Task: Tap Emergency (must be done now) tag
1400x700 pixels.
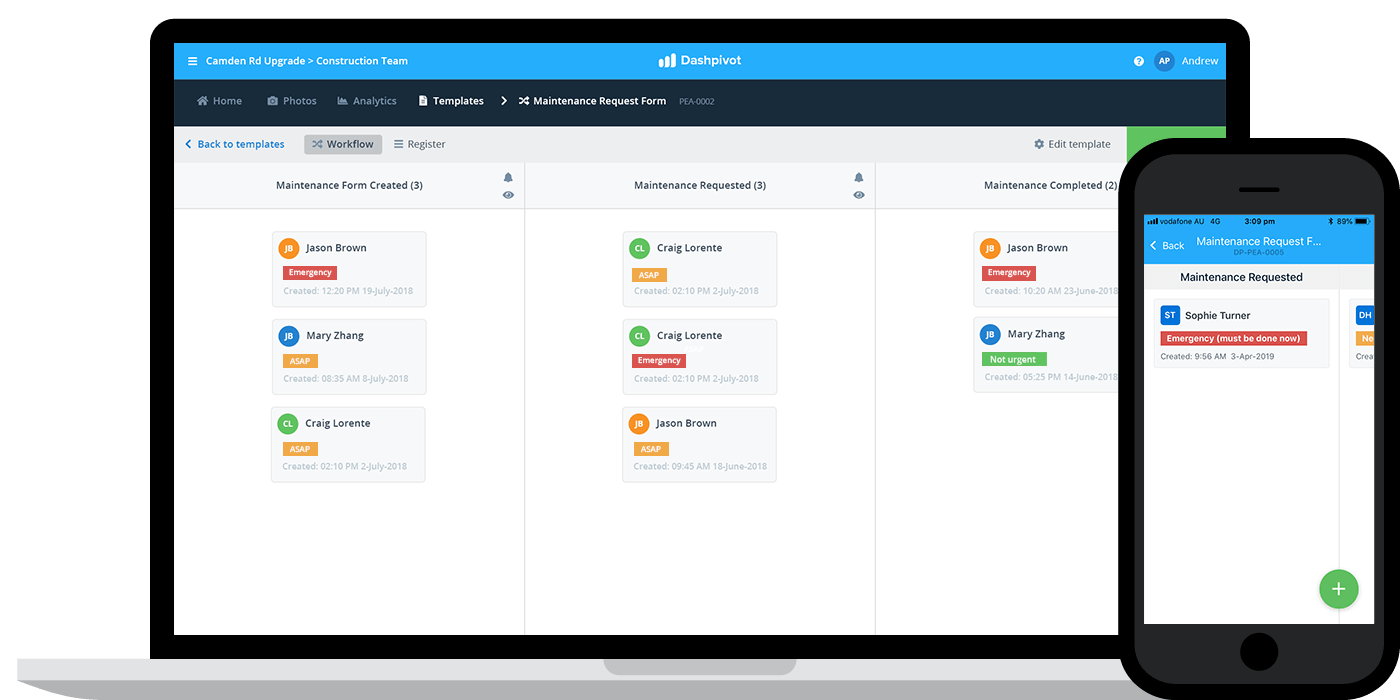Action: [1234, 339]
